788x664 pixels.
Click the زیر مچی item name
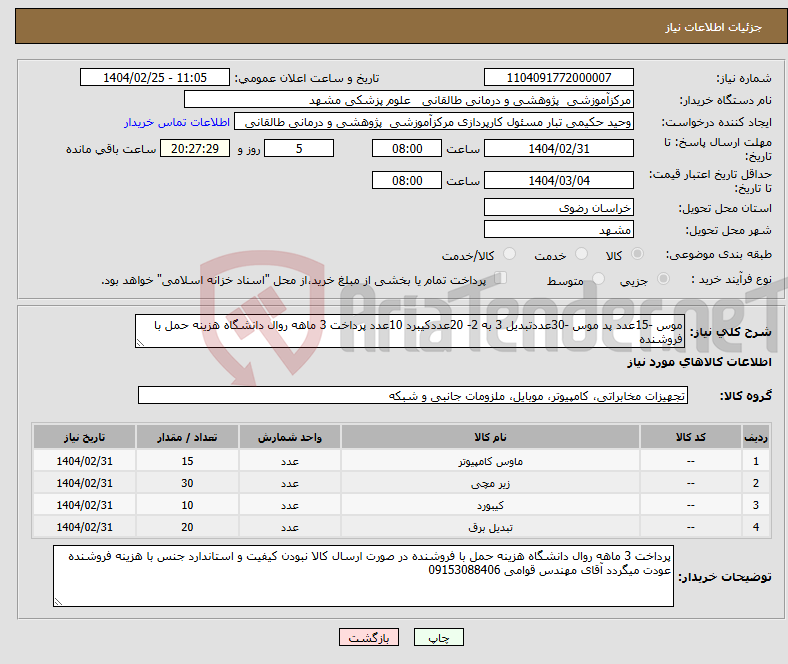coord(490,483)
